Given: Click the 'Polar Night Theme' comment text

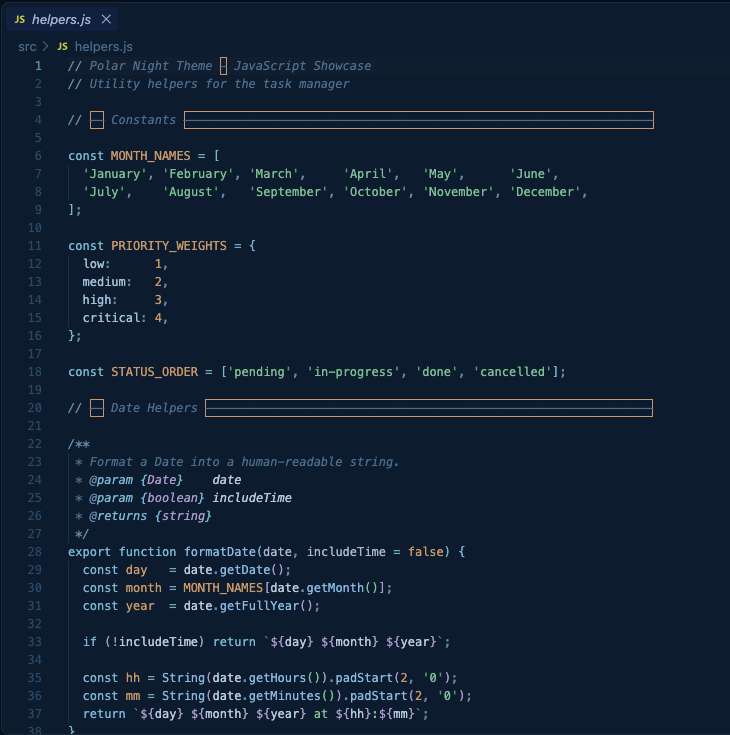Looking at the screenshot, I should pyautogui.click(x=151, y=66).
